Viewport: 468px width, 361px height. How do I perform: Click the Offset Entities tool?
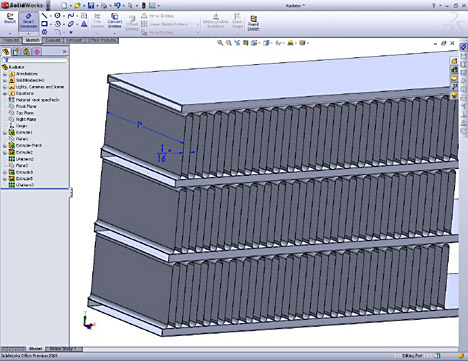(x=132, y=23)
